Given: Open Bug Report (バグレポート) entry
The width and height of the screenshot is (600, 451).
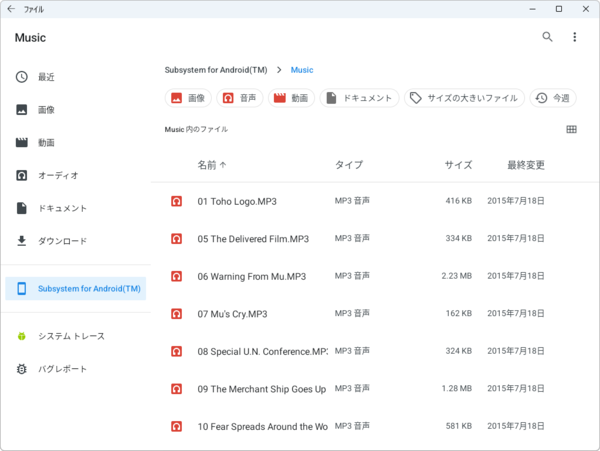Looking at the screenshot, I should point(62,369).
